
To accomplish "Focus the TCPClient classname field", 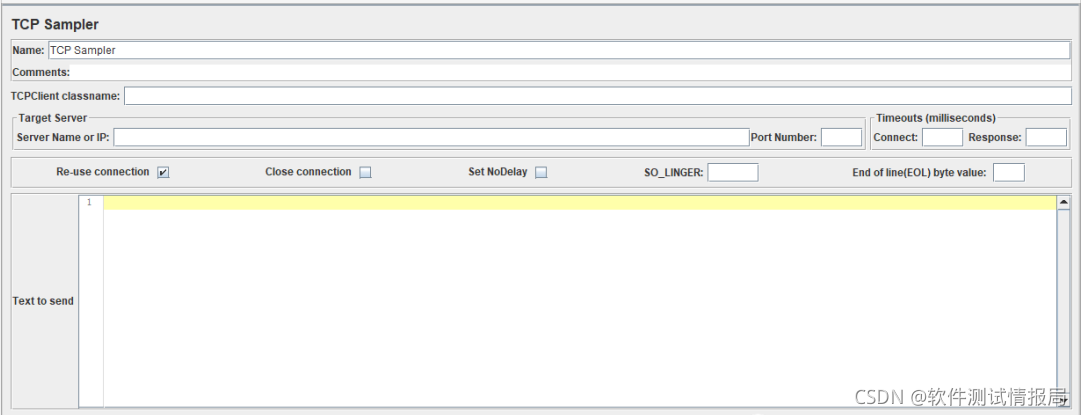I will [598, 96].
